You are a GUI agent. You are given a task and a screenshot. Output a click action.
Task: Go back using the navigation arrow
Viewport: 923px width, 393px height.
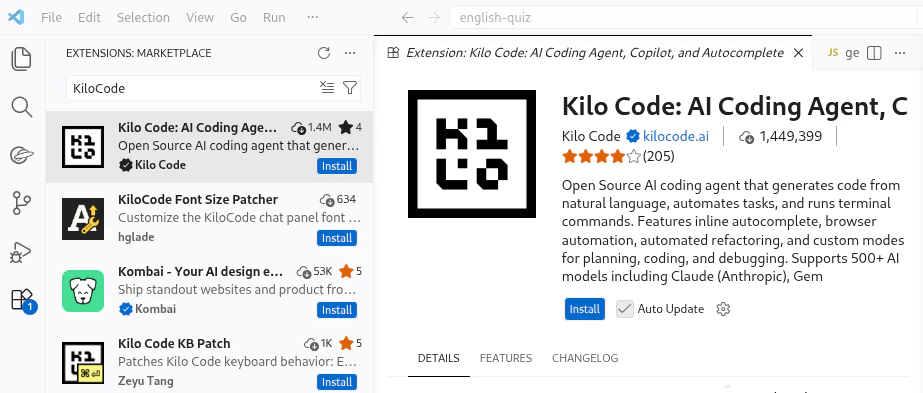407,18
